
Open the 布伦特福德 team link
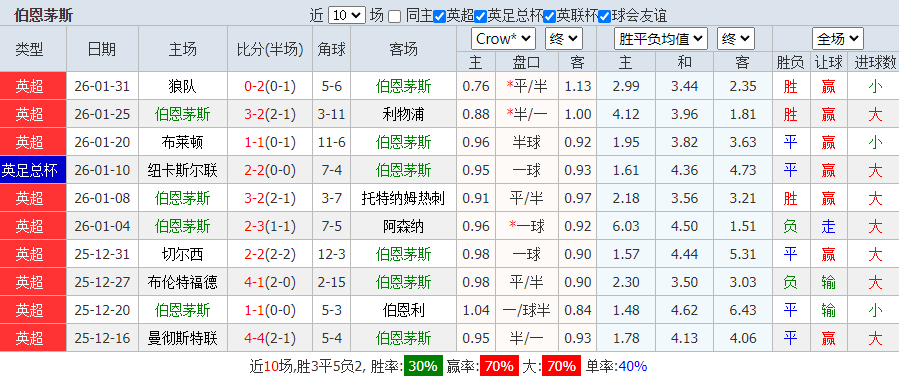pyautogui.click(x=182, y=283)
